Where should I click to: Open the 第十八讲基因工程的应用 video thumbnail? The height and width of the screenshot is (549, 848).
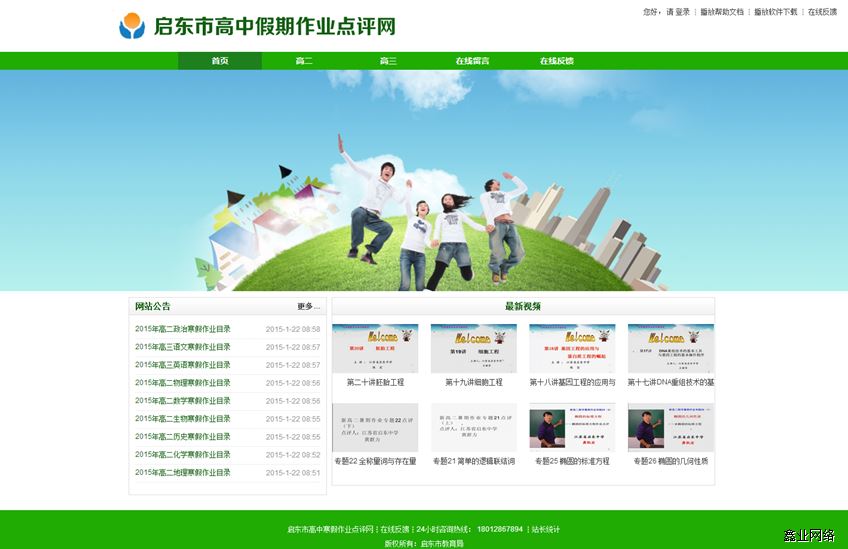(x=572, y=348)
